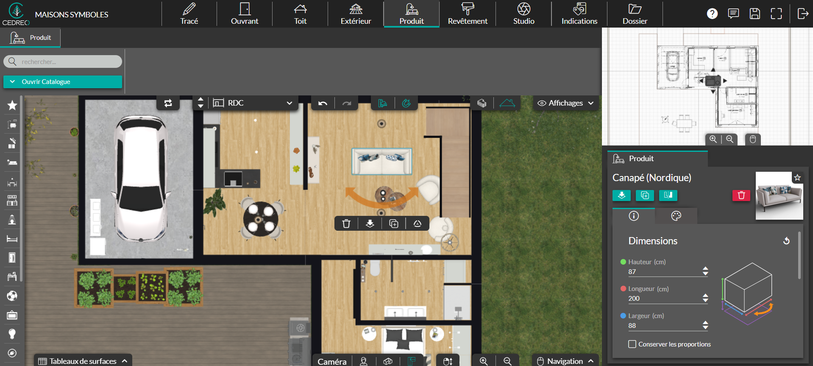The image size is (813, 366).
Task: Open the favorites star category
Action: 12,106
